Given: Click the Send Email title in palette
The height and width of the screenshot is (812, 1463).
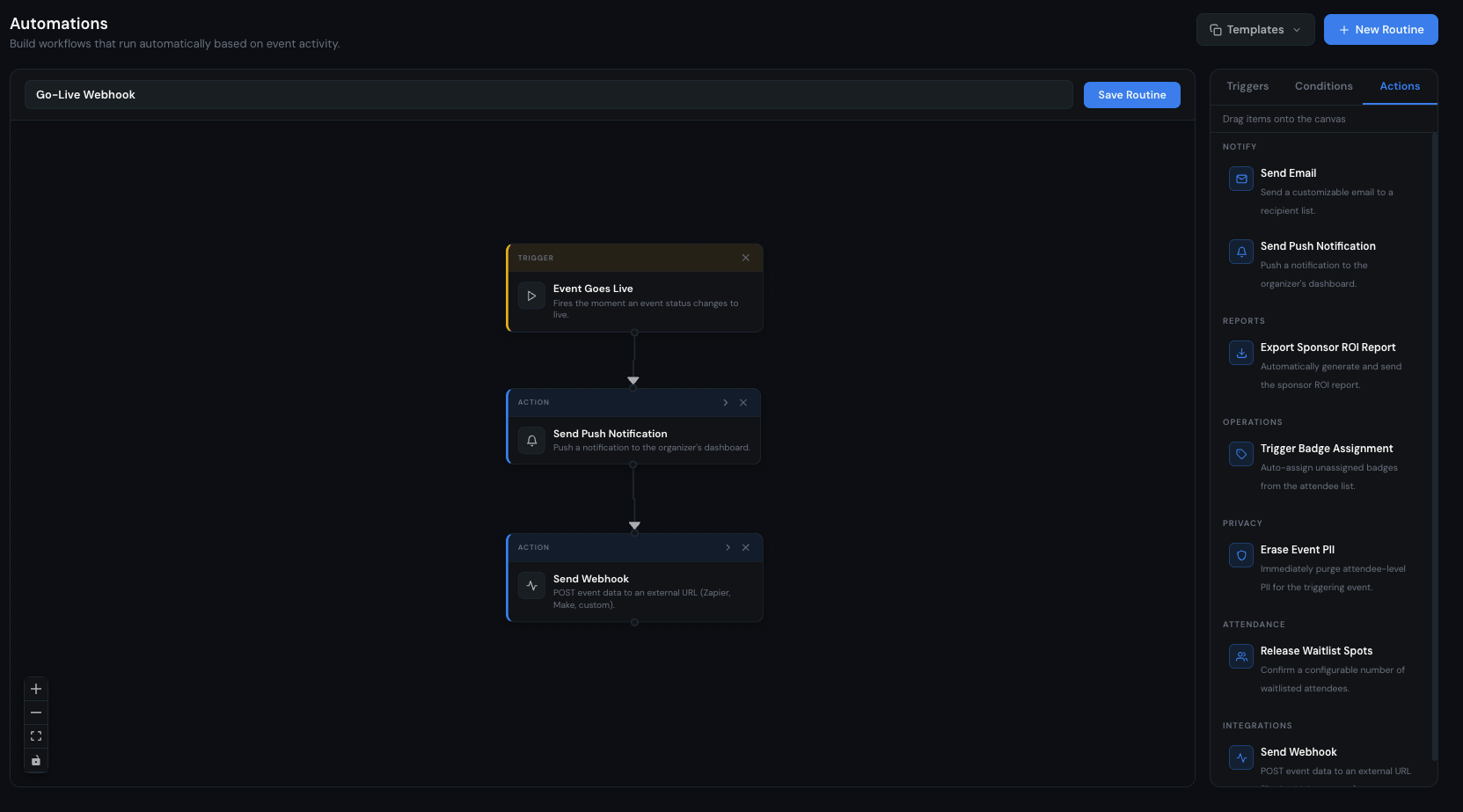Looking at the screenshot, I should tap(1288, 173).
